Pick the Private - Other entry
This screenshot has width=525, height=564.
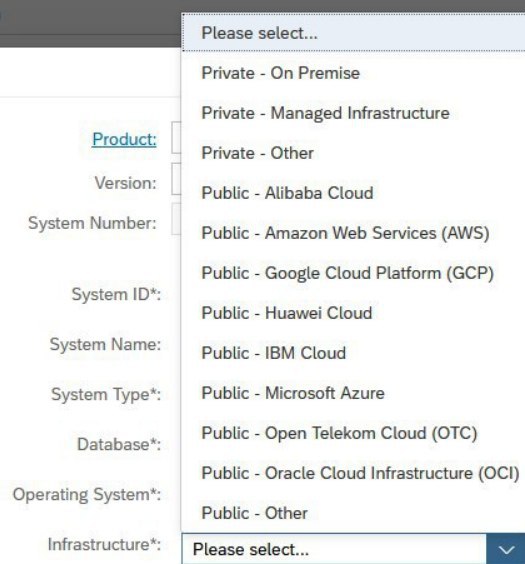tap(353, 153)
